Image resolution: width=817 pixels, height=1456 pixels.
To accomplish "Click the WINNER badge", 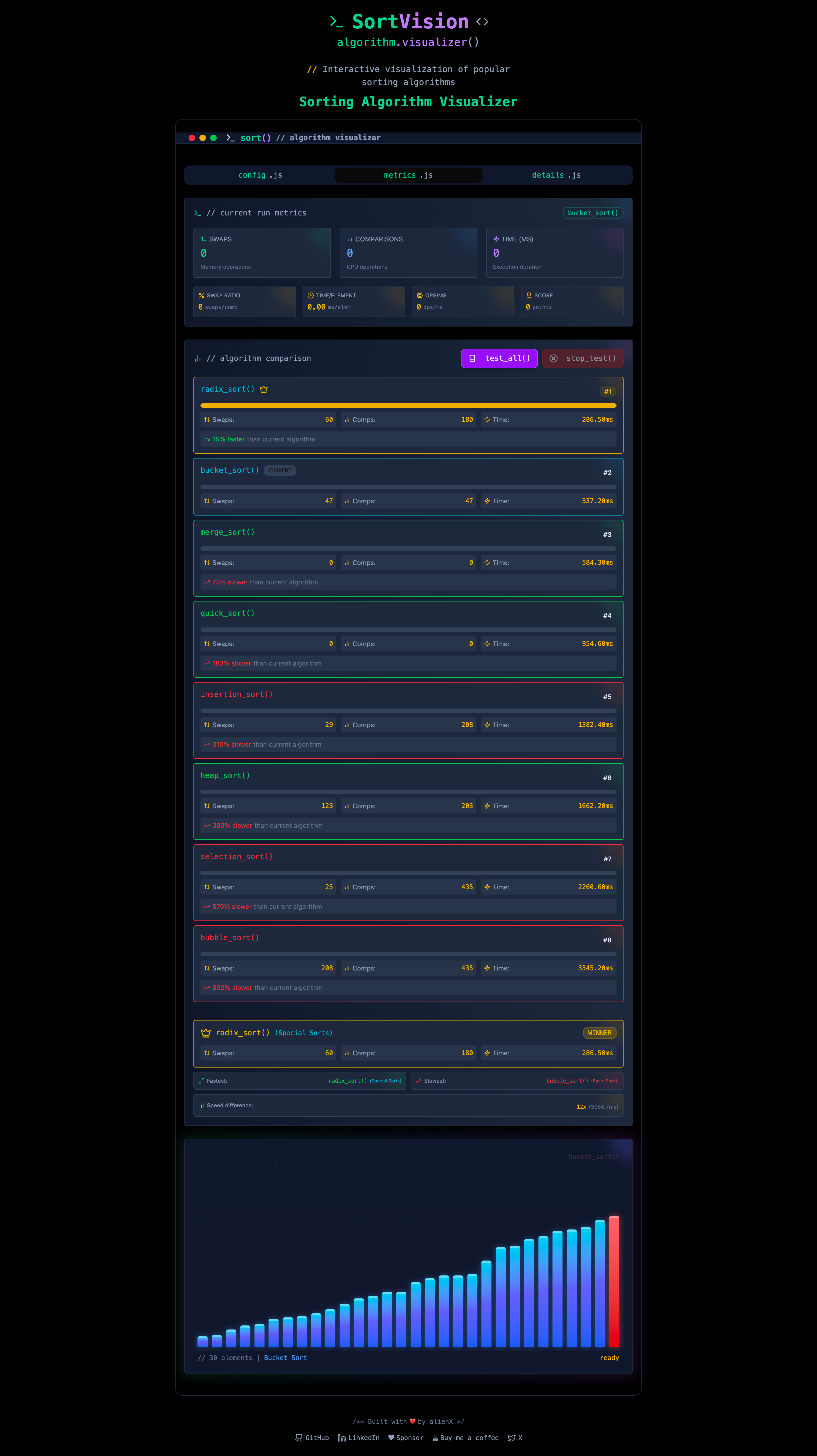I will 600,1033.
